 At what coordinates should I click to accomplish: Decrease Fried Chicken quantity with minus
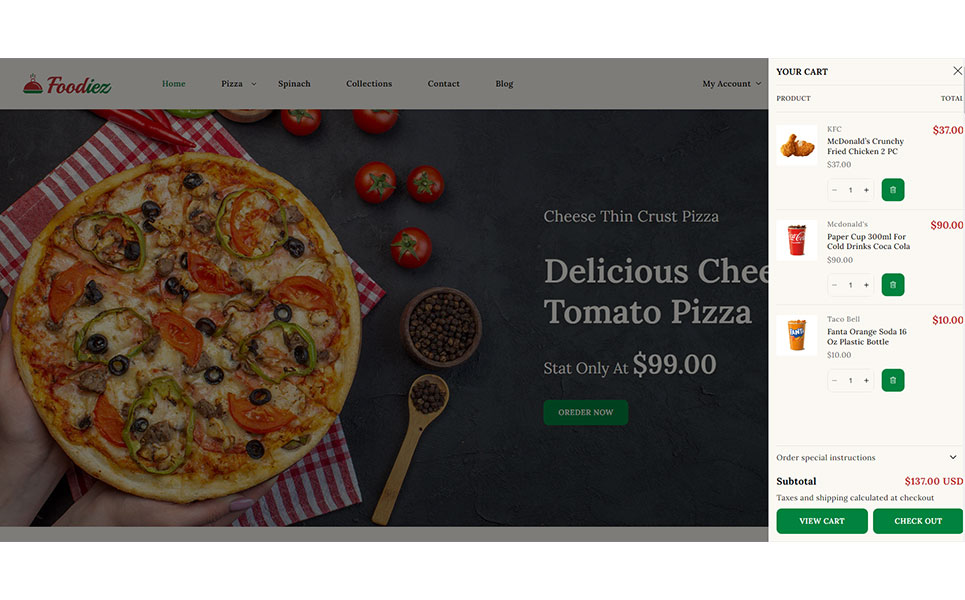click(835, 190)
